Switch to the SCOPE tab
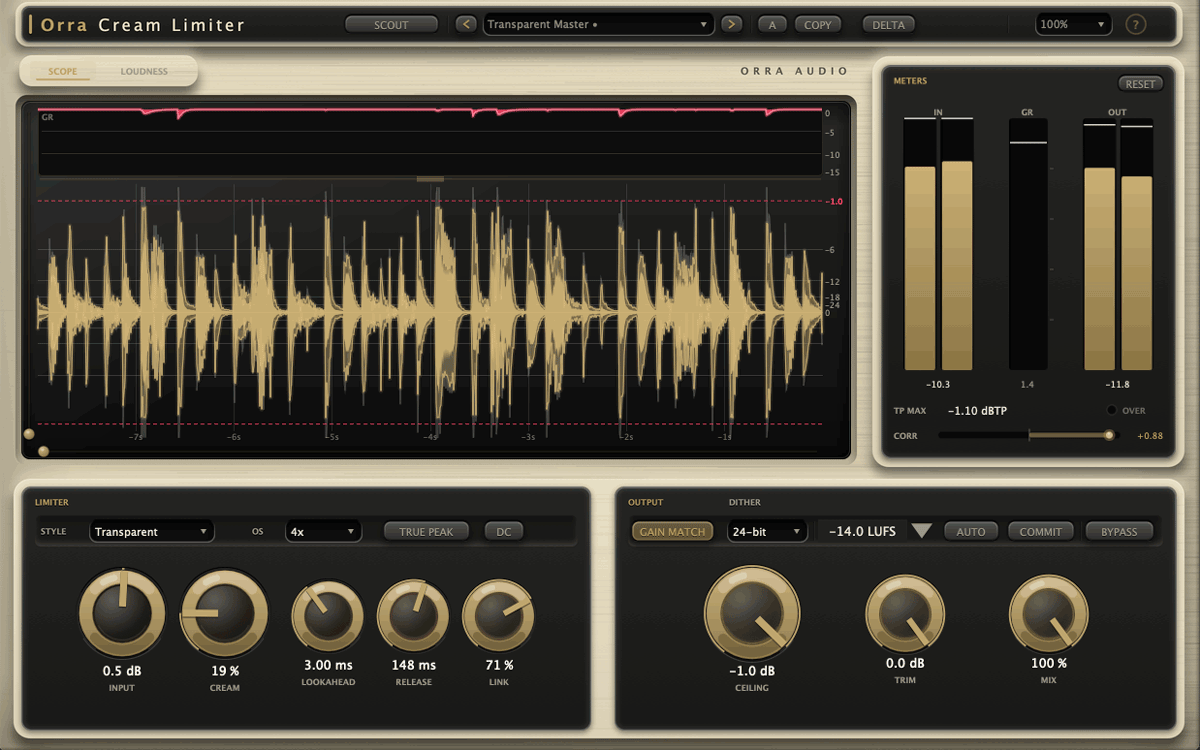 pos(63,72)
